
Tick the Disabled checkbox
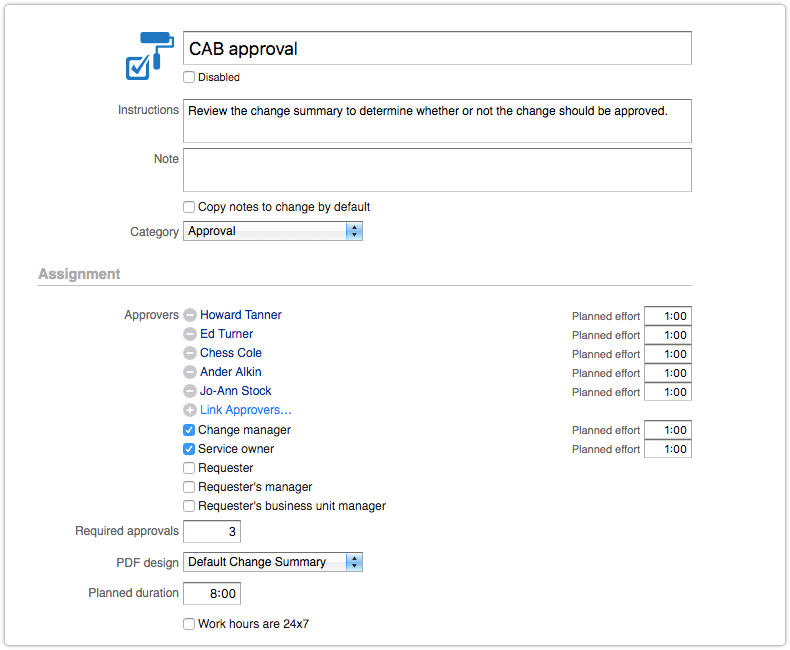pyautogui.click(x=189, y=77)
